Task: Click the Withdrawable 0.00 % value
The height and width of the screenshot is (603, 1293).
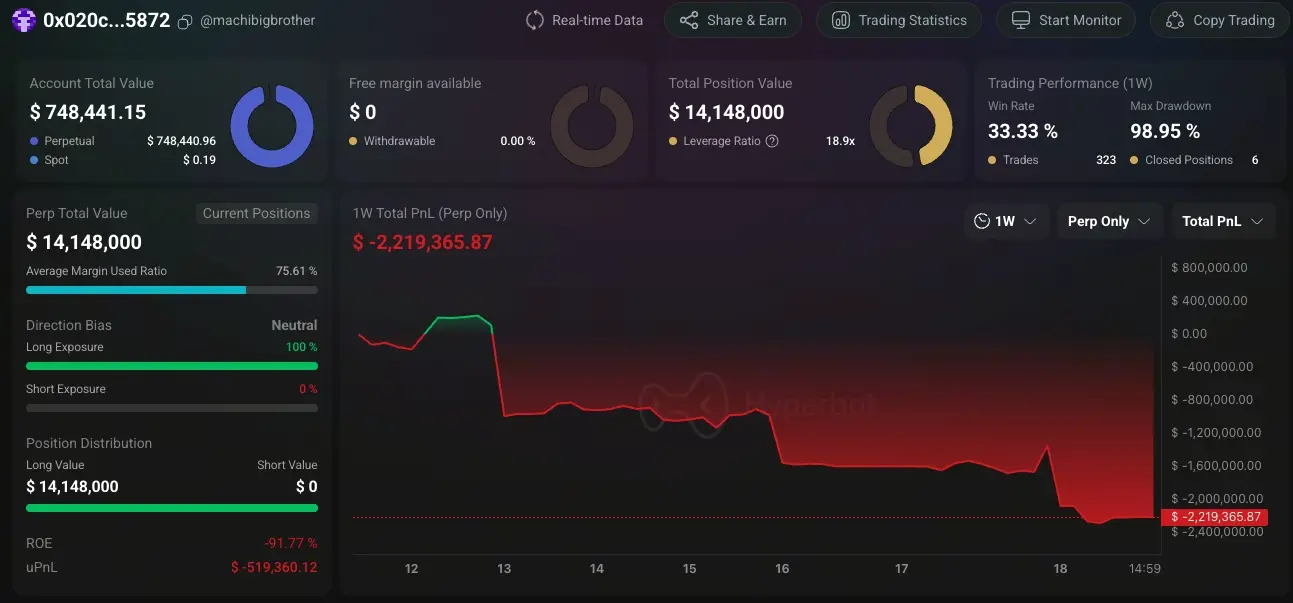Action: click(518, 141)
